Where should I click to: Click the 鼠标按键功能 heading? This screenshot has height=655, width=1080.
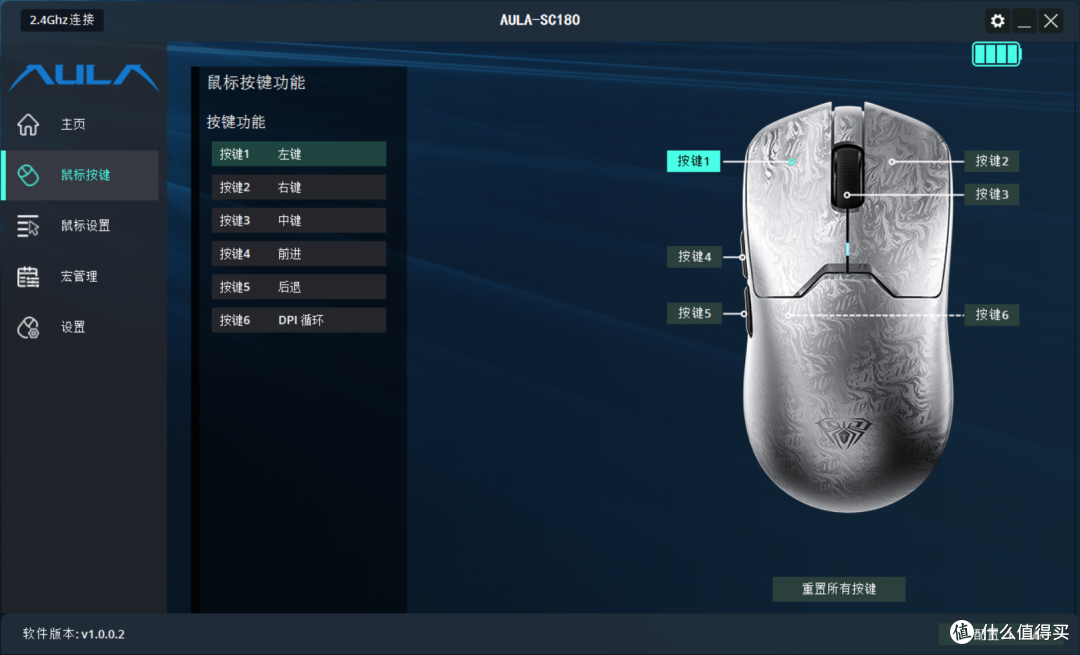pyautogui.click(x=256, y=83)
